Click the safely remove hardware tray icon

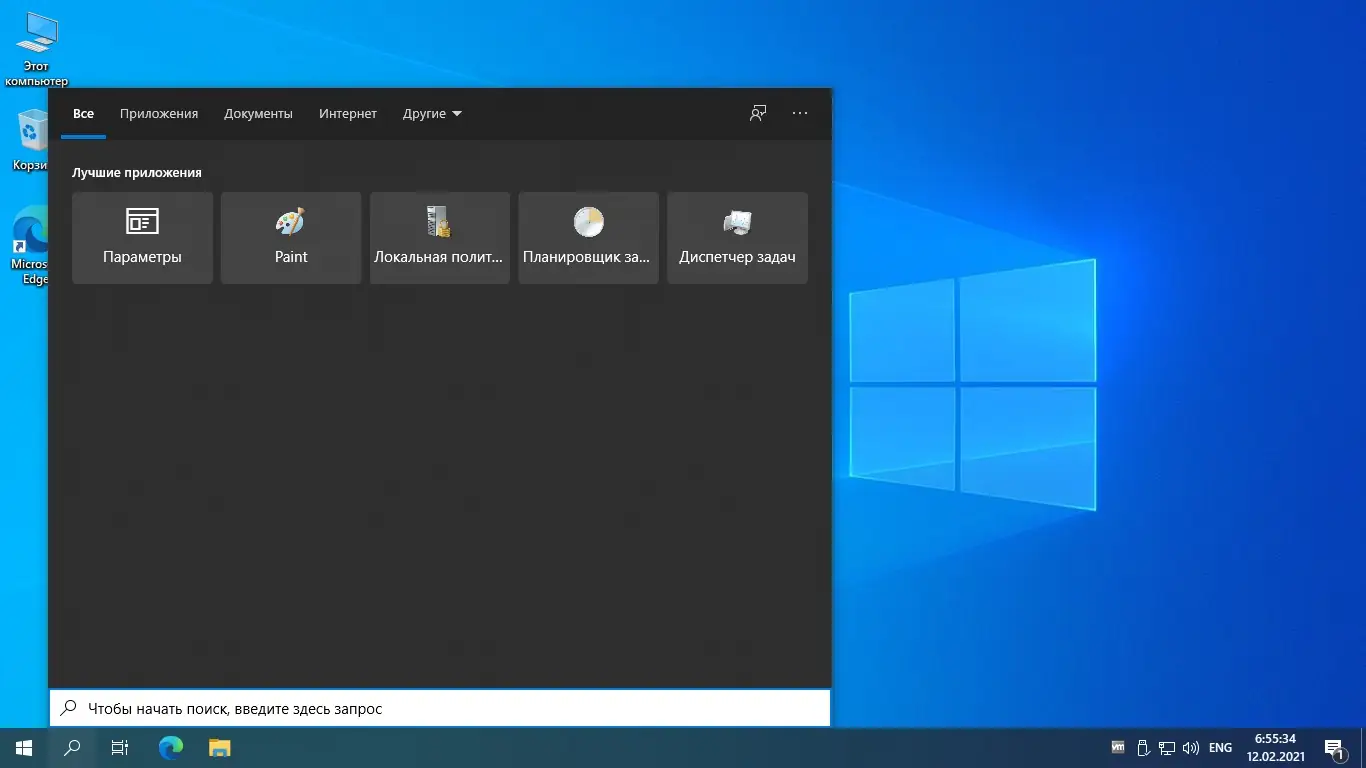pos(1144,747)
